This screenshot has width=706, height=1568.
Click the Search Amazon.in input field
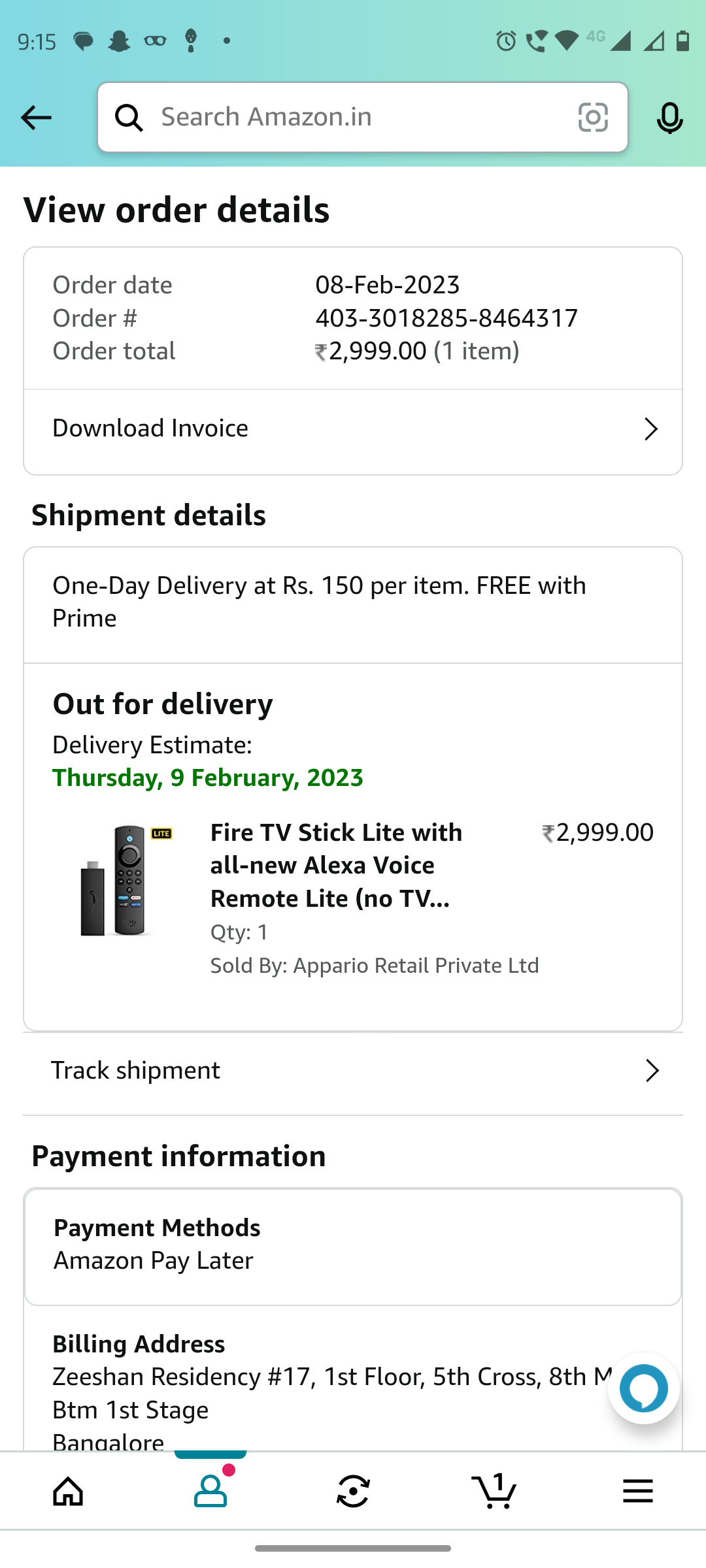pos(360,118)
